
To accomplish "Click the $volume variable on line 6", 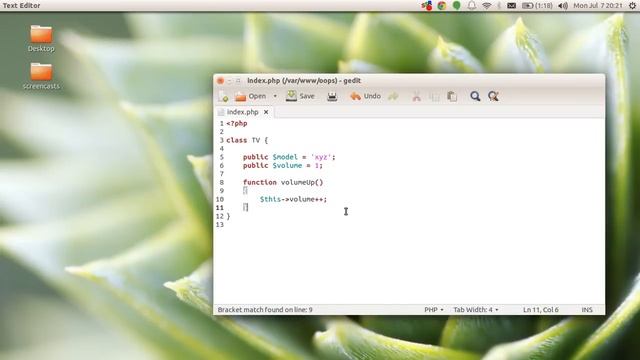I will [x=287, y=166].
